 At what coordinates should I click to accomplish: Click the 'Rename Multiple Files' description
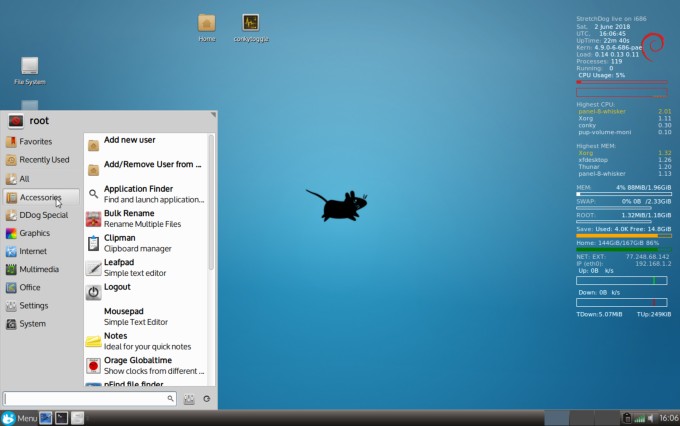point(142,224)
